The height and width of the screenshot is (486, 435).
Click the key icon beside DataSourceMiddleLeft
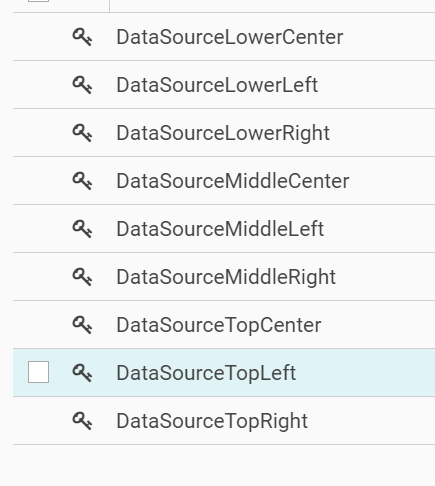(82, 229)
